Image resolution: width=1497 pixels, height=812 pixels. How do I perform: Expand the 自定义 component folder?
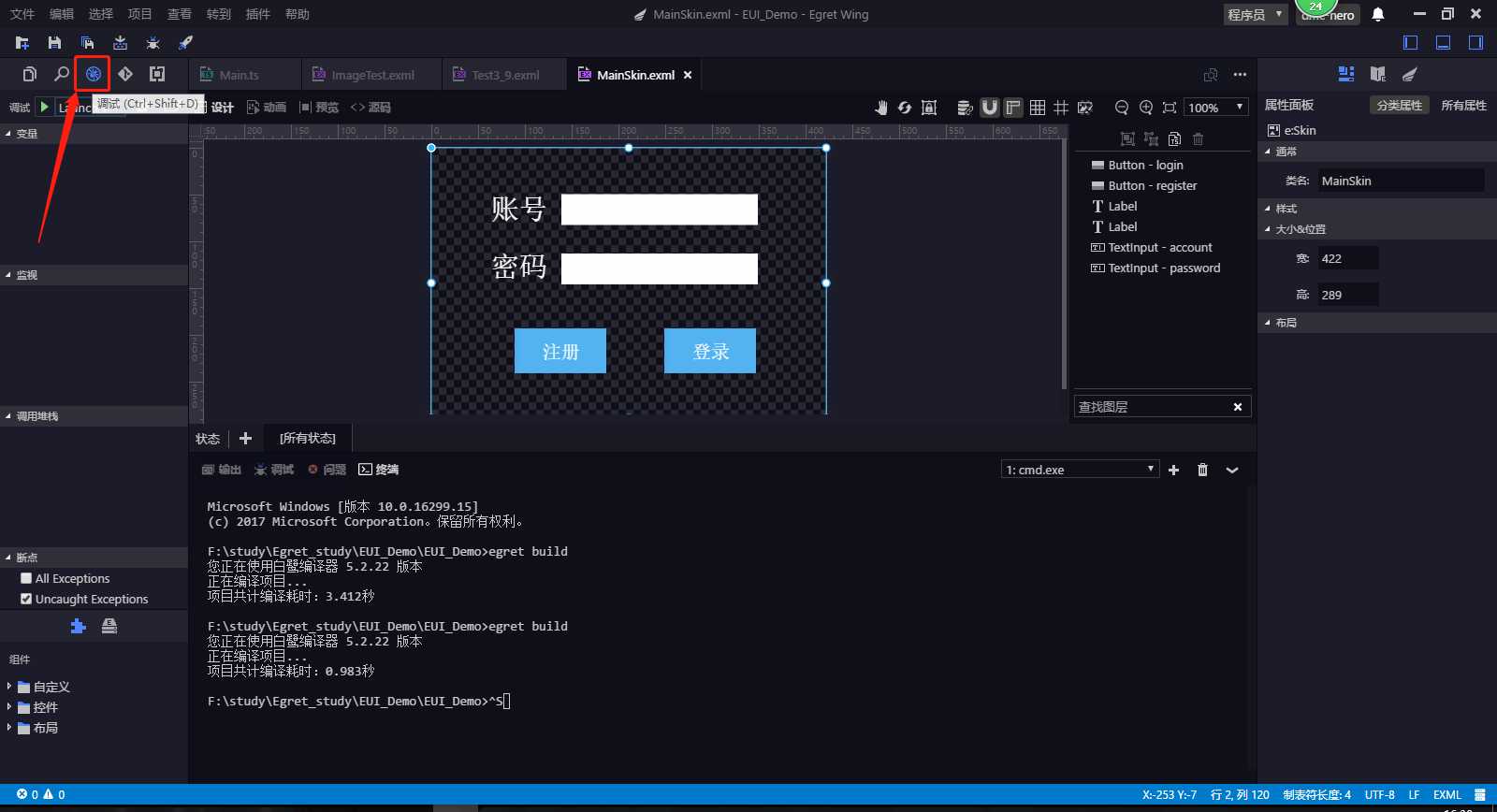9,687
